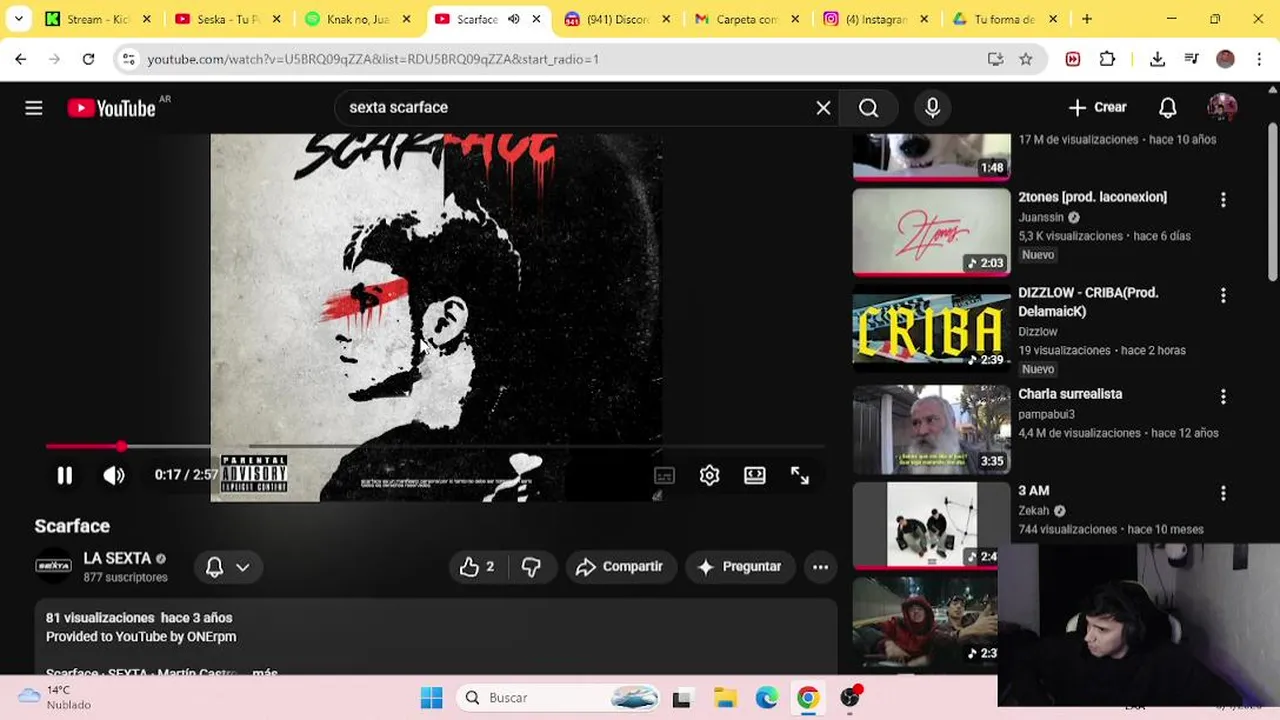1280x720 pixels.
Task: Play the DIZZLOW - CRIBA video thumbnail
Action: pos(931,328)
